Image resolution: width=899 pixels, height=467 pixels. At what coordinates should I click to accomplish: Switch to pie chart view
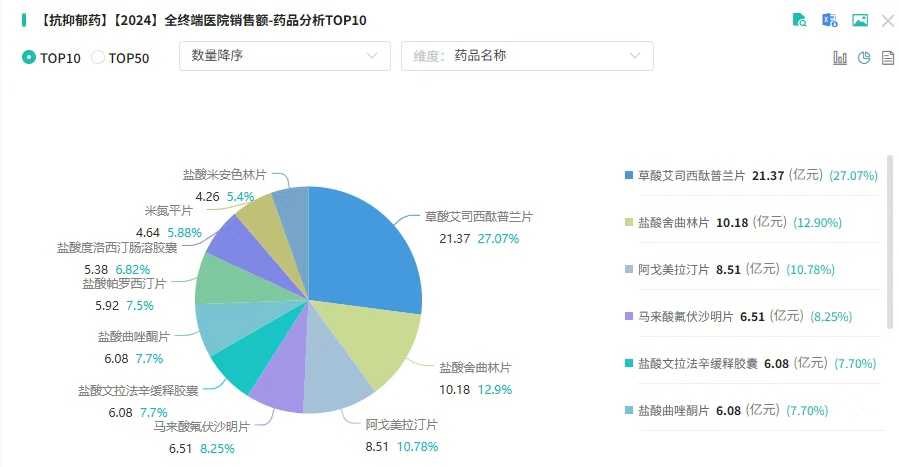click(864, 57)
